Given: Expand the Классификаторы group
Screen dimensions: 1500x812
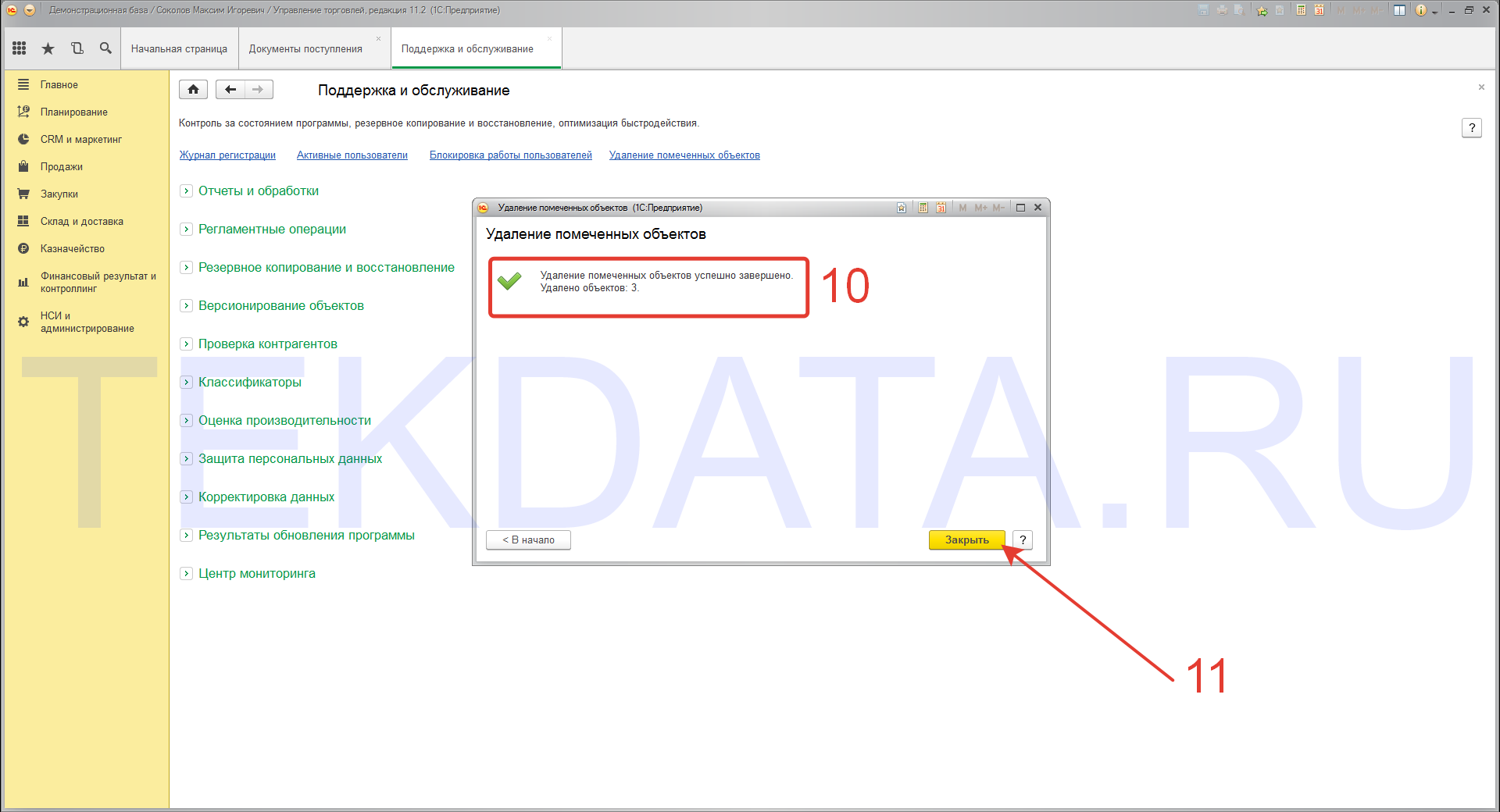Looking at the screenshot, I should [x=186, y=382].
